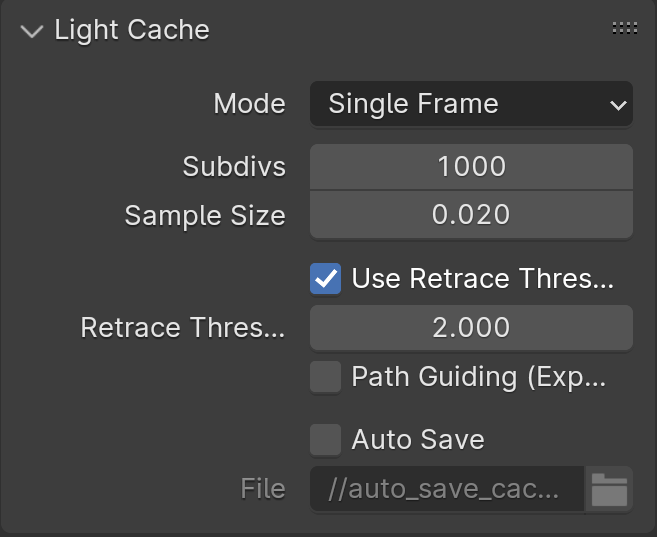
Task: Click the auto_save_cache file path field
Action: (x=447, y=489)
